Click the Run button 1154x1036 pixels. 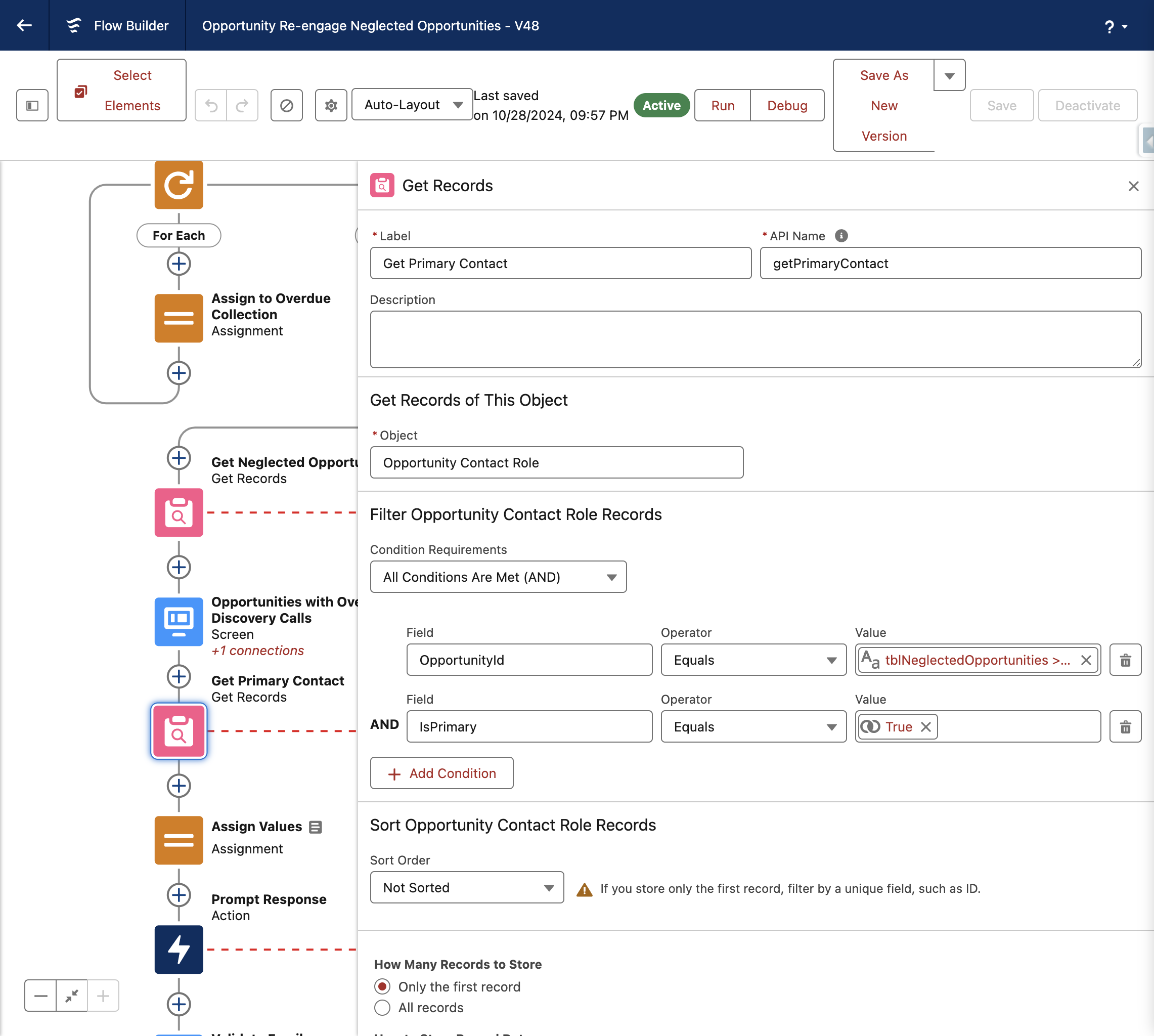[723, 105]
